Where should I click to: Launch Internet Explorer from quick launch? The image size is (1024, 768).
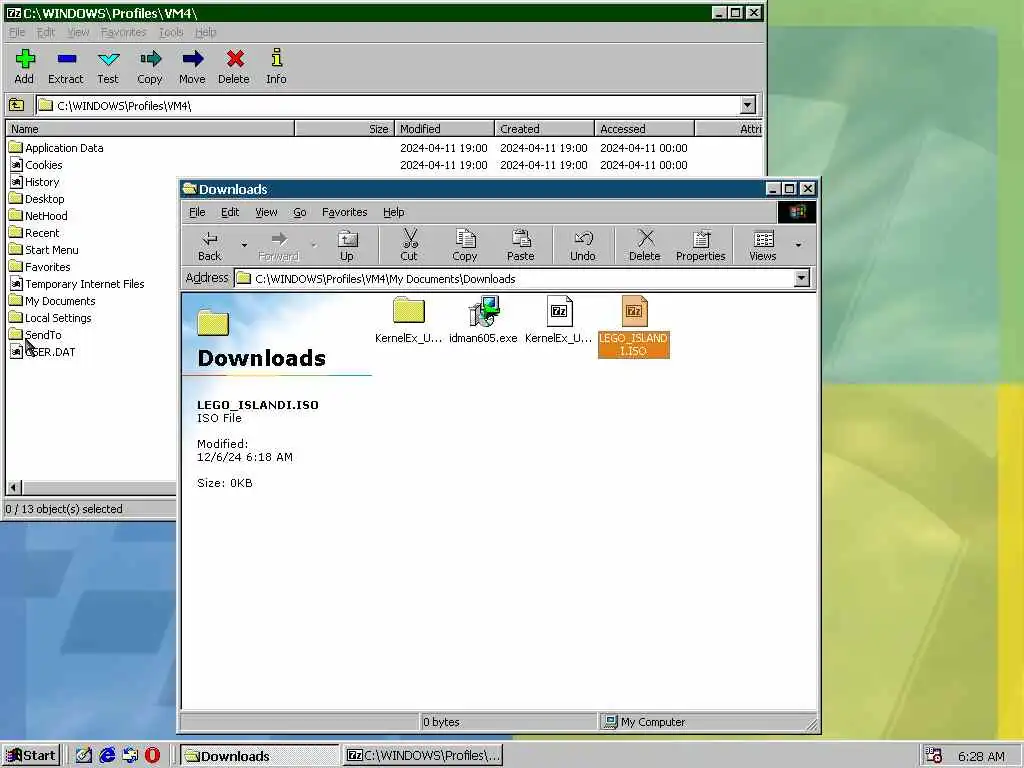click(107, 756)
